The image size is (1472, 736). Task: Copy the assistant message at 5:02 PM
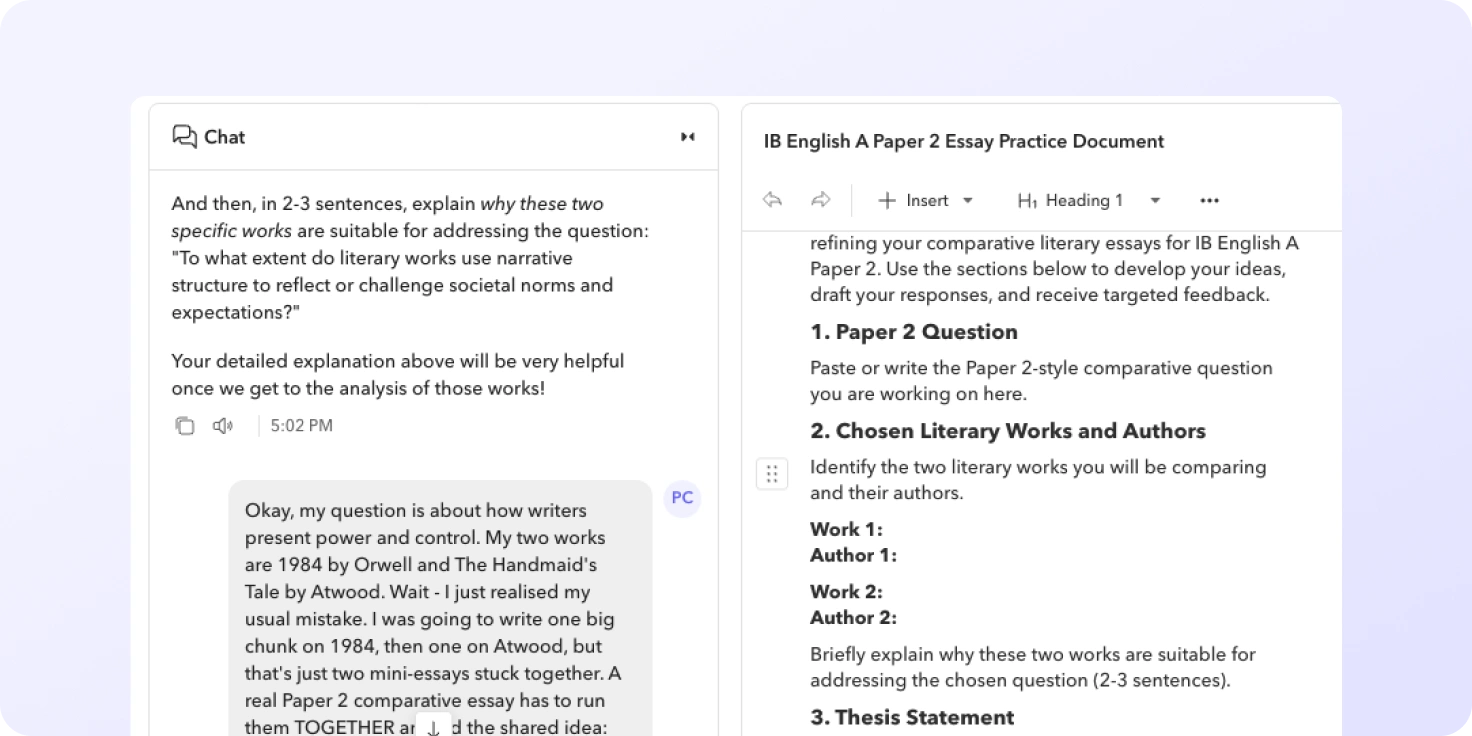point(185,426)
